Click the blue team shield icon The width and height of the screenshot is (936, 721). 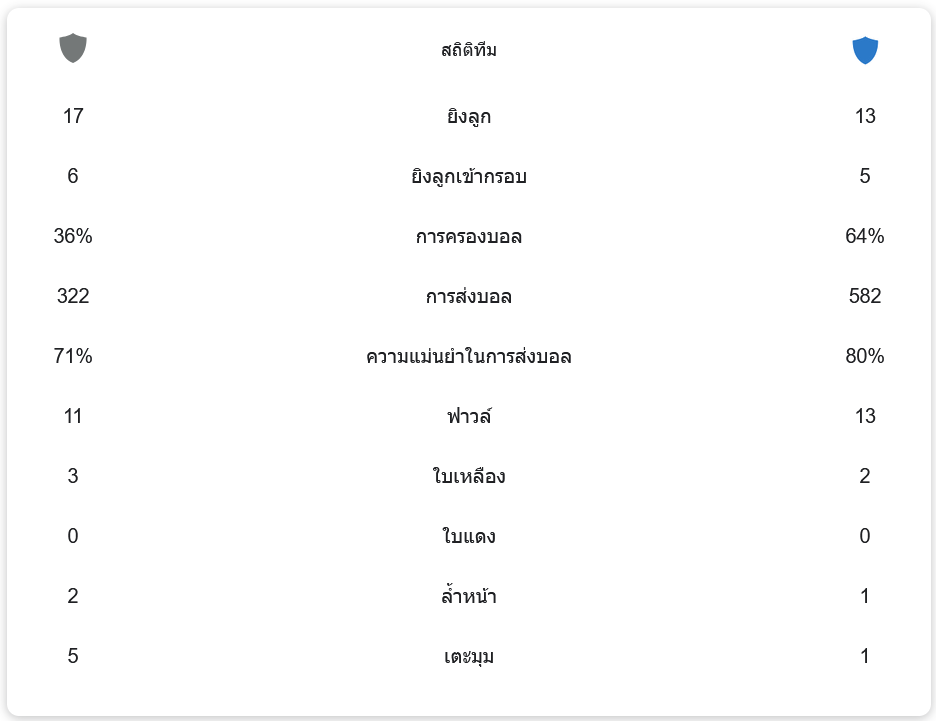(864, 50)
